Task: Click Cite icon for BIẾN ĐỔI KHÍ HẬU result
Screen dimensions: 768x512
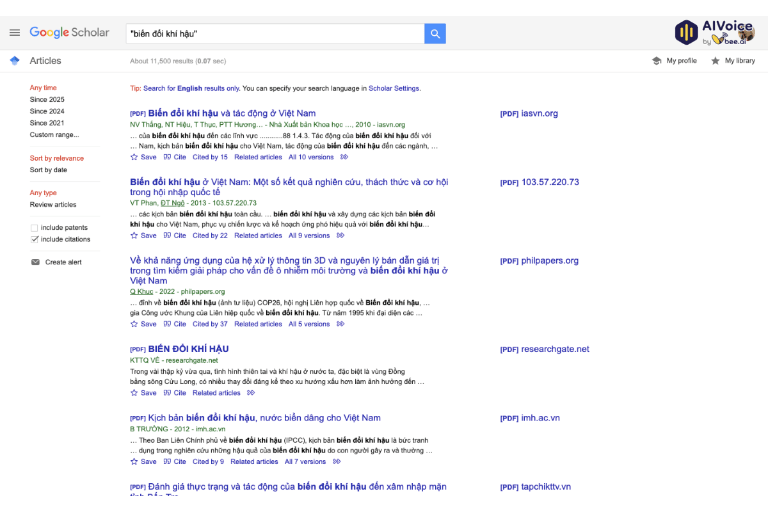Action: [x=168, y=393]
